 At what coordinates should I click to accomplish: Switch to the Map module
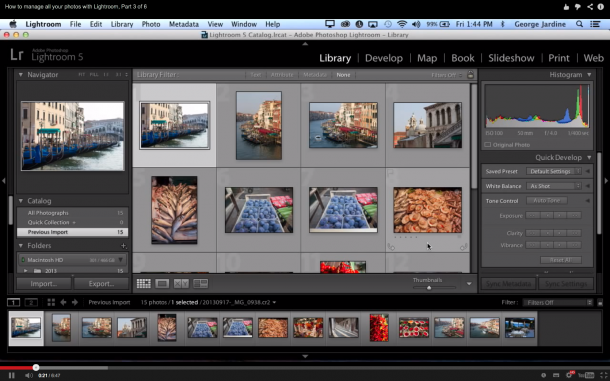click(x=427, y=58)
